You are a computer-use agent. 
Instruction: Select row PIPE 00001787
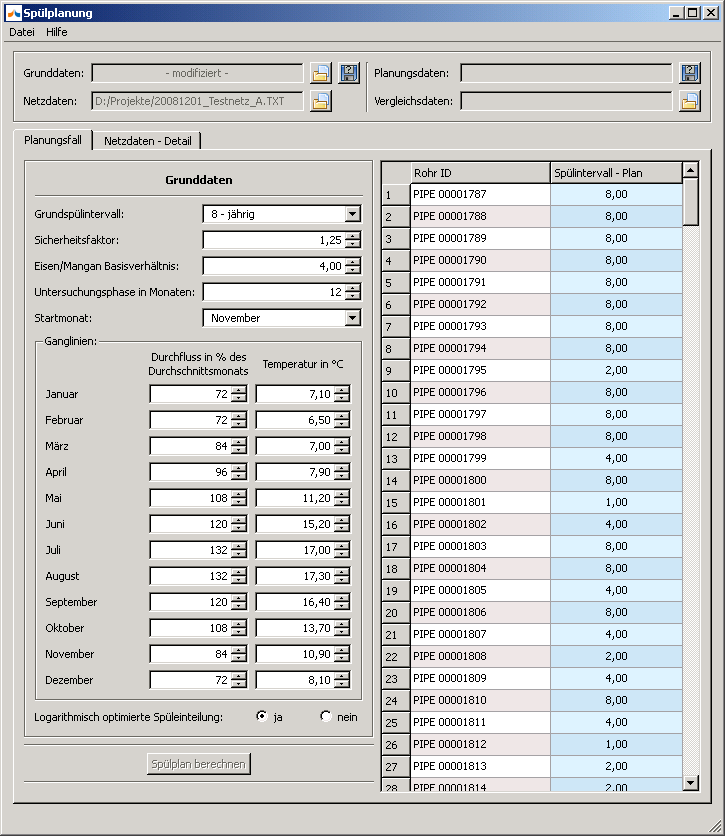click(x=480, y=195)
